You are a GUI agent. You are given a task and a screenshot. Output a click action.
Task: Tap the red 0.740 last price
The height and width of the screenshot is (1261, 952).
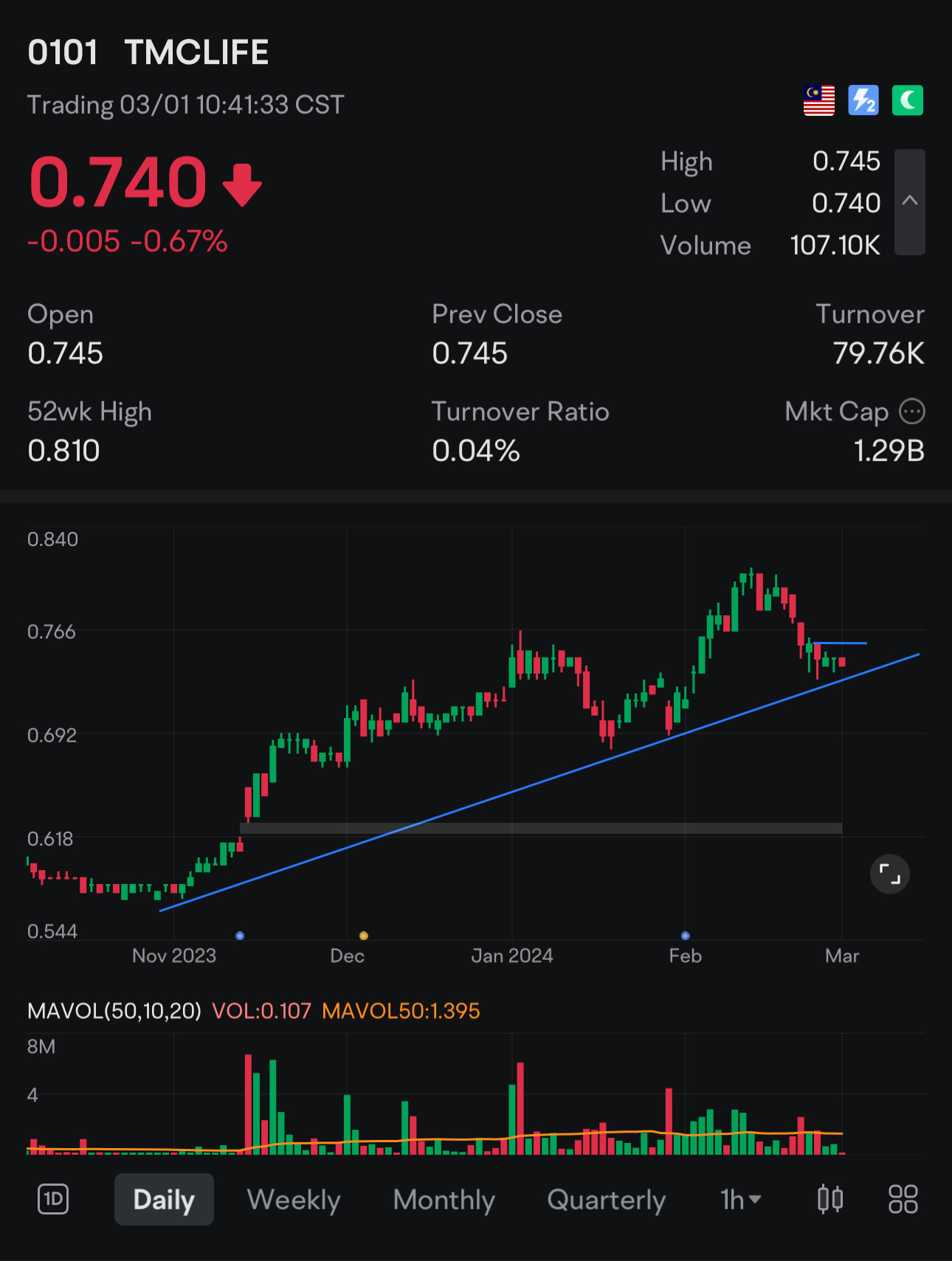pyautogui.click(x=118, y=182)
